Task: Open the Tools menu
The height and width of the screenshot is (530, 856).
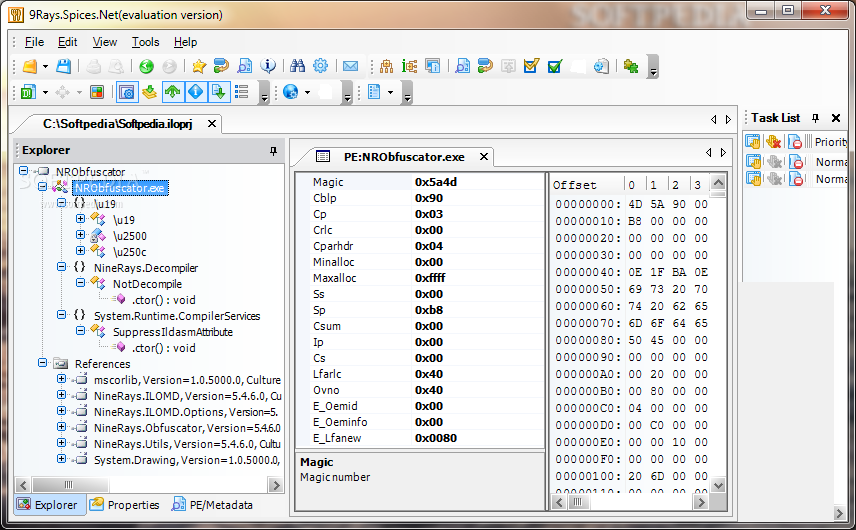Action: (x=145, y=42)
